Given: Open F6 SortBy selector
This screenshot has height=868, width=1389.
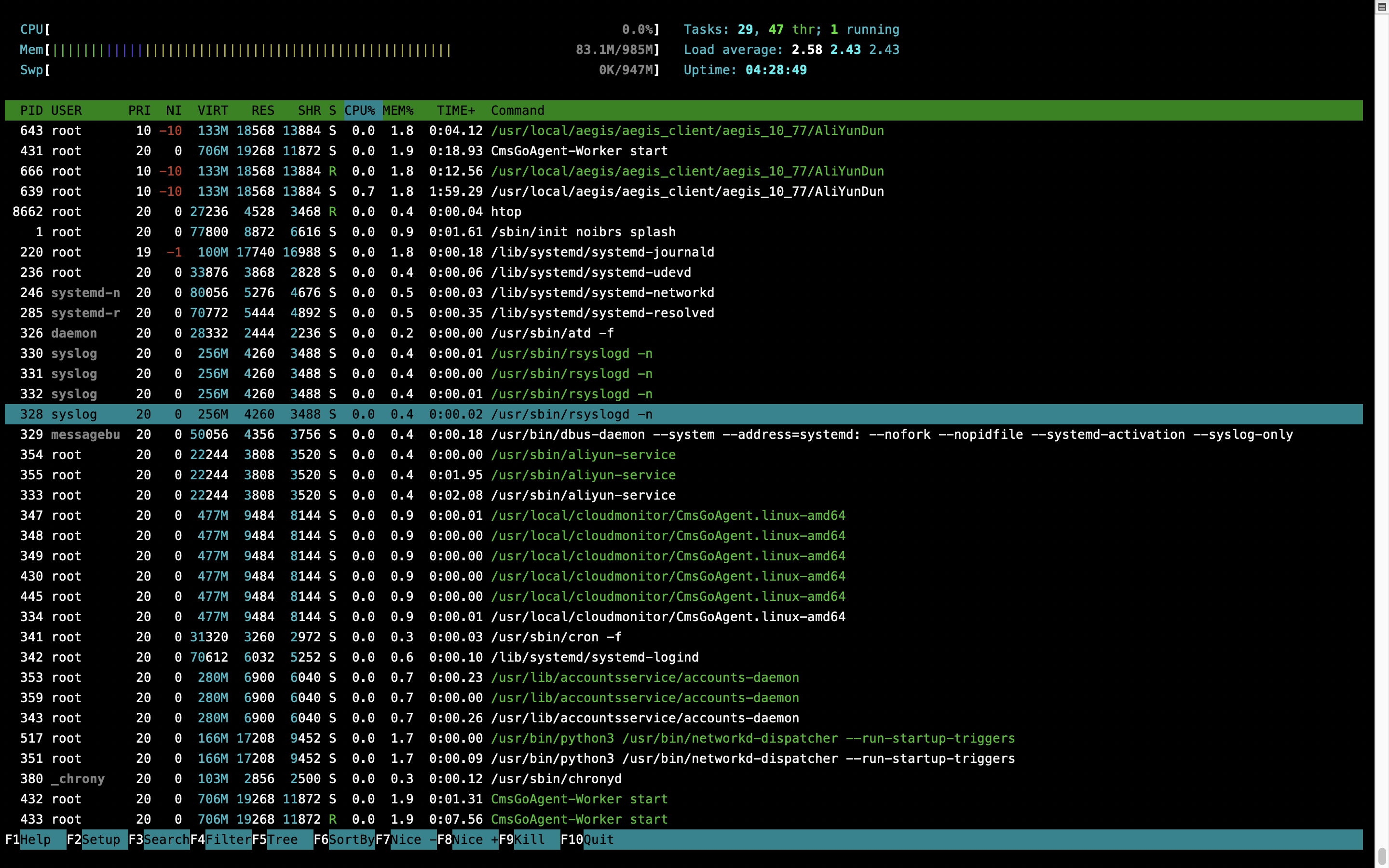Looking at the screenshot, I should [351, 839].
